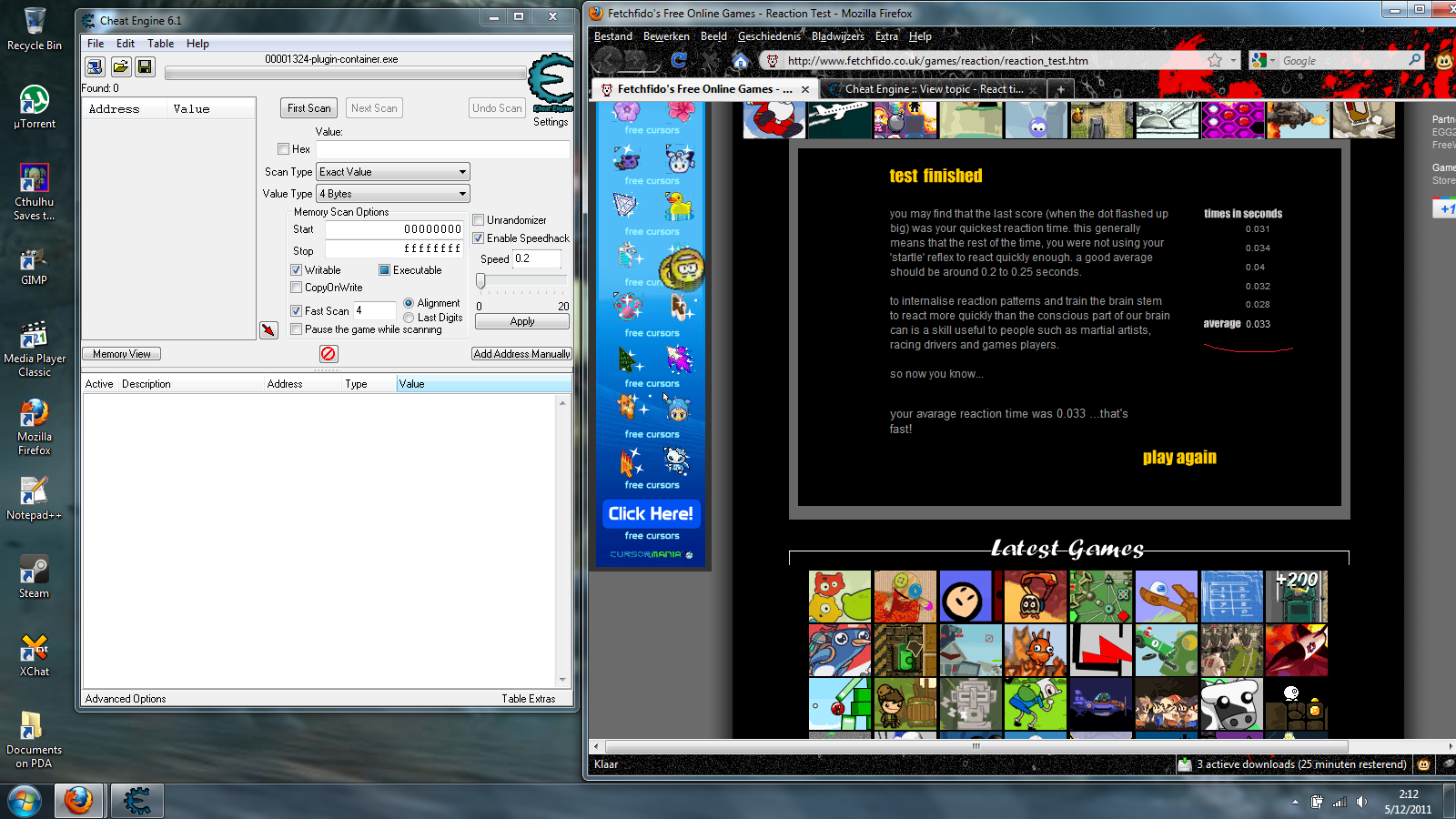Click the save floppy disk icon
This screenshot has width=1456, height=819.
tap(145, 66)
